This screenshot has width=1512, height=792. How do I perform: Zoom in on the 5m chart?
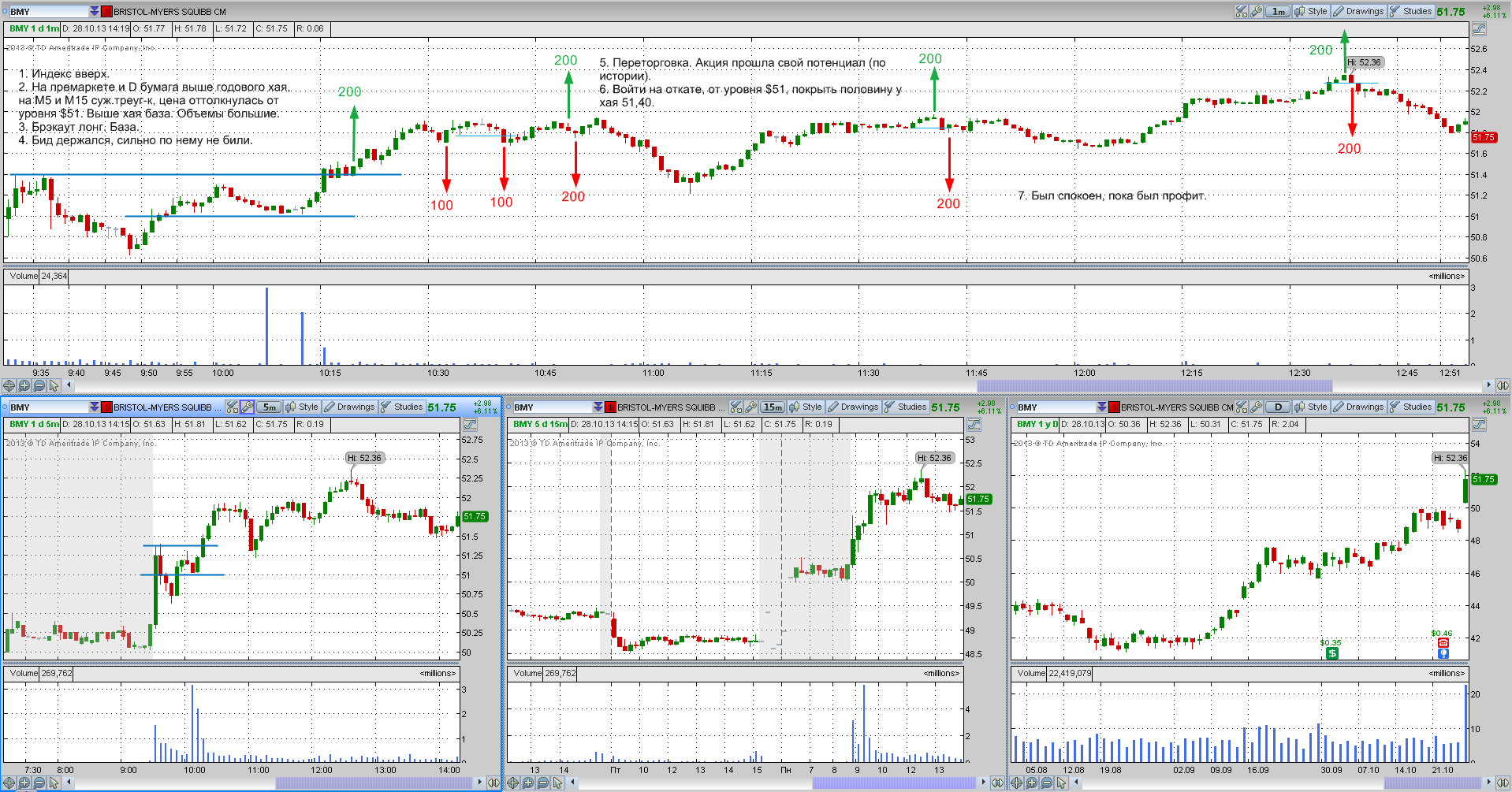tap(24, 783)
